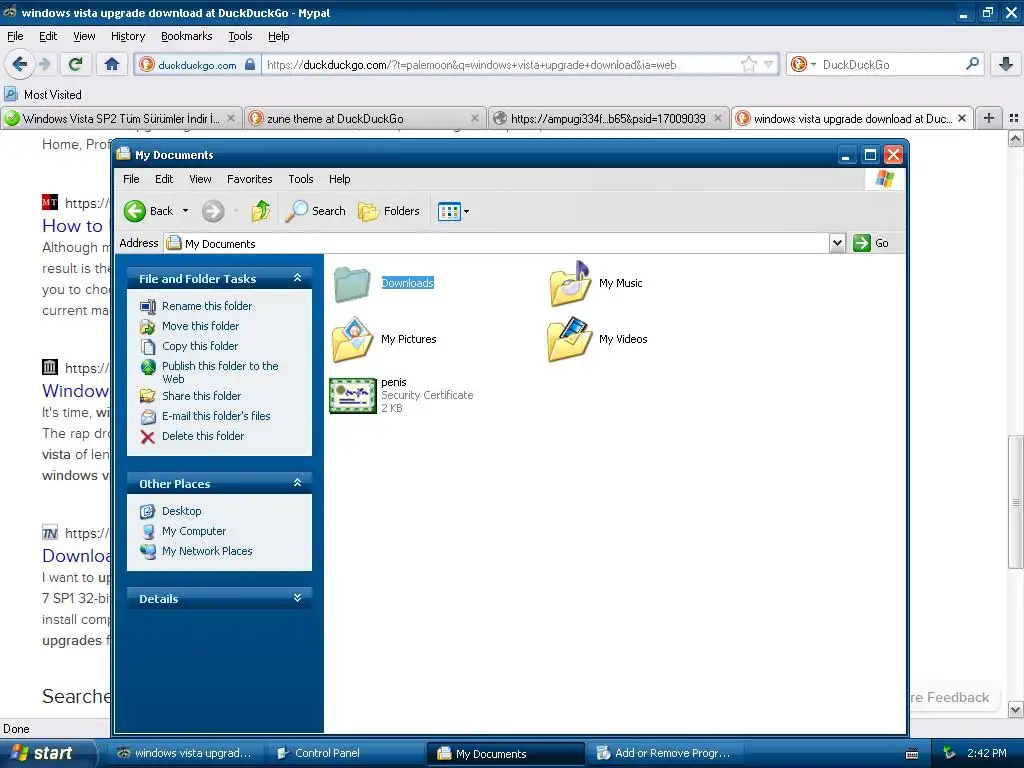Click Copy this folder
1024x768 pixels.
200,346
